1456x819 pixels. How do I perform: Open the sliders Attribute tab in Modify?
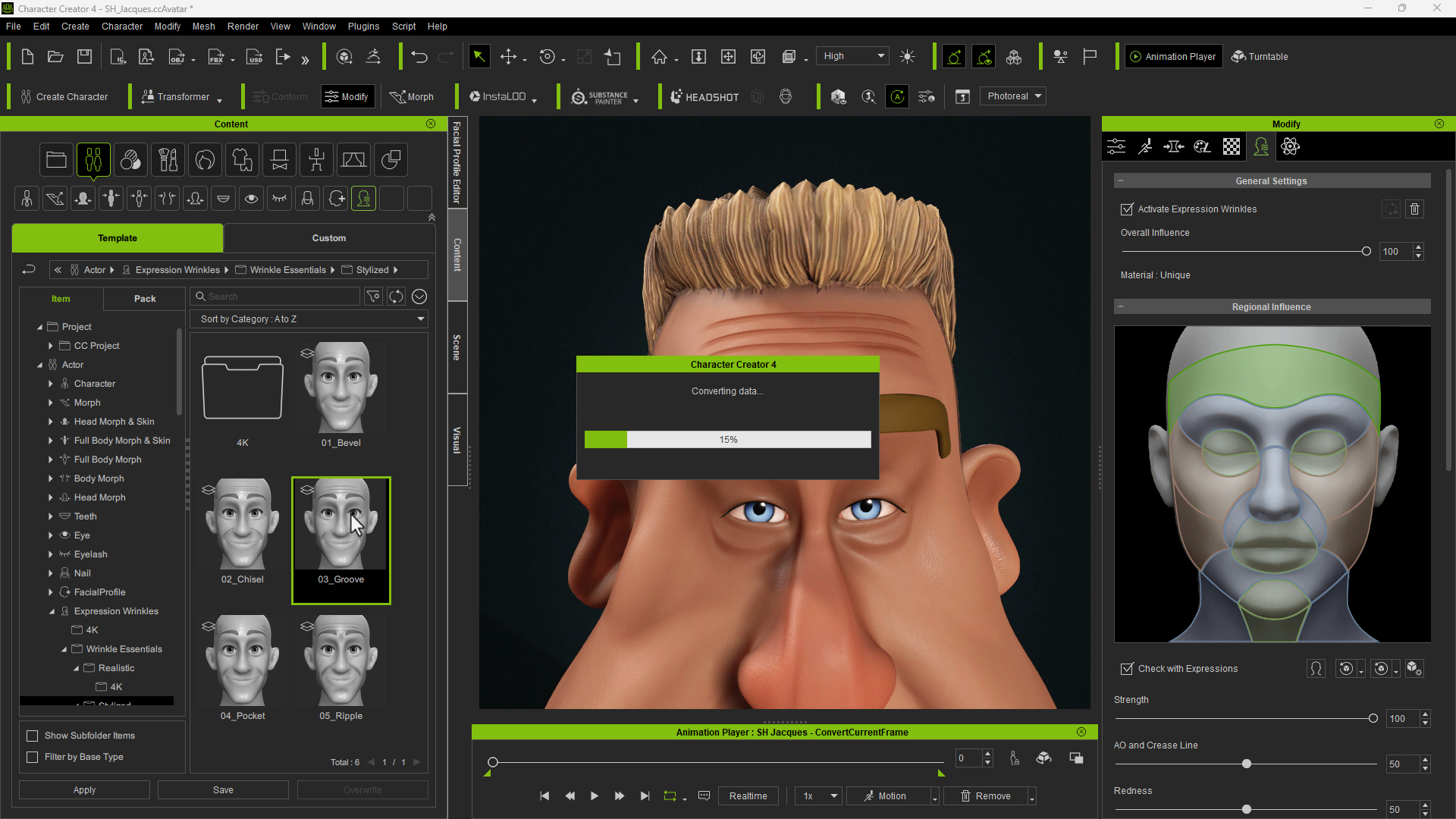[x=1116, y=146]
